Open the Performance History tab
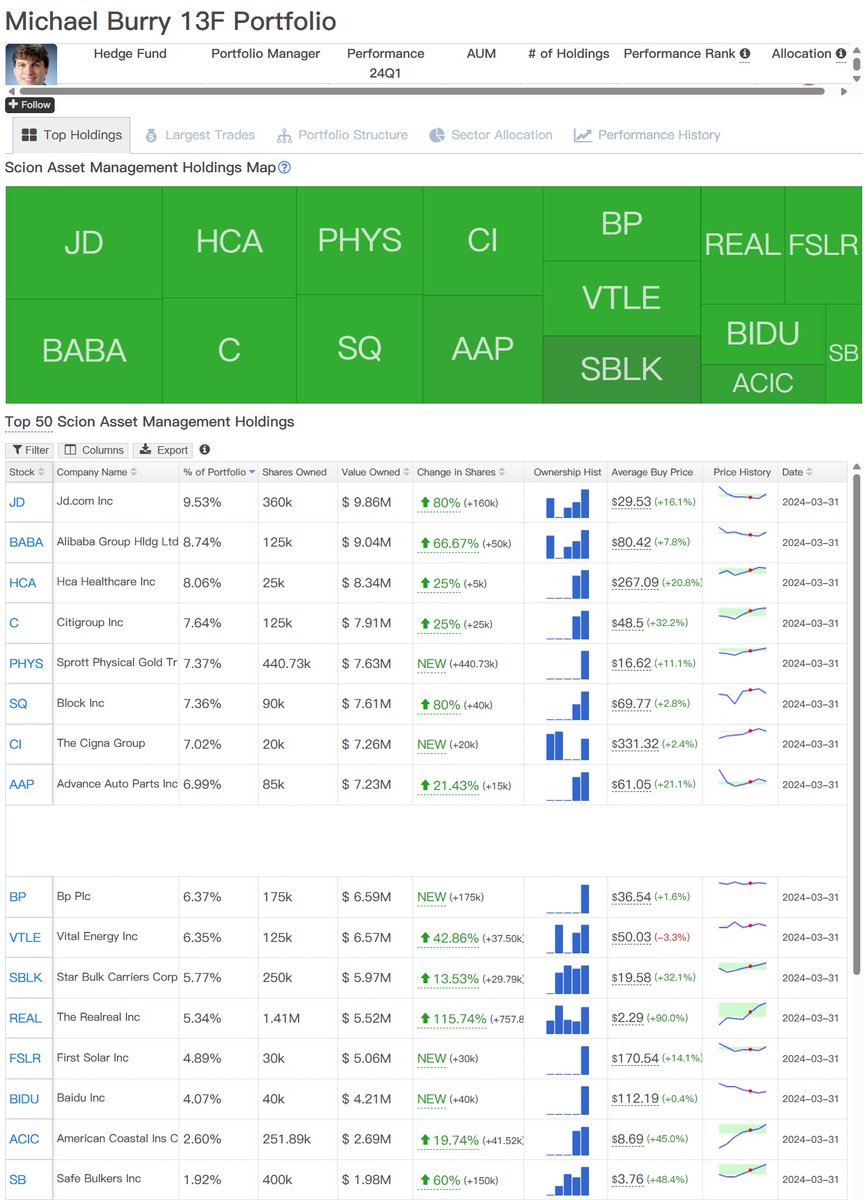866x1200 pixels. pyautogui.click(x=647, y=135)
